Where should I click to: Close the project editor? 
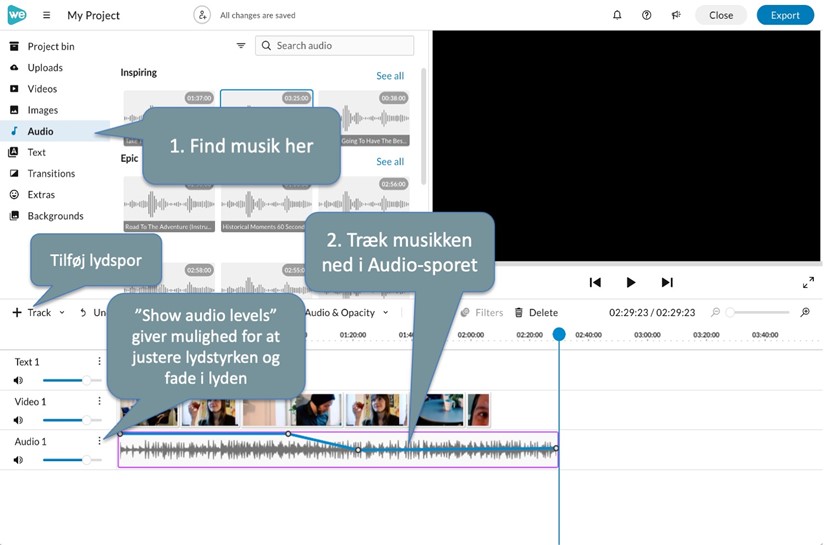pyautogui.click(x=720, y=15)
